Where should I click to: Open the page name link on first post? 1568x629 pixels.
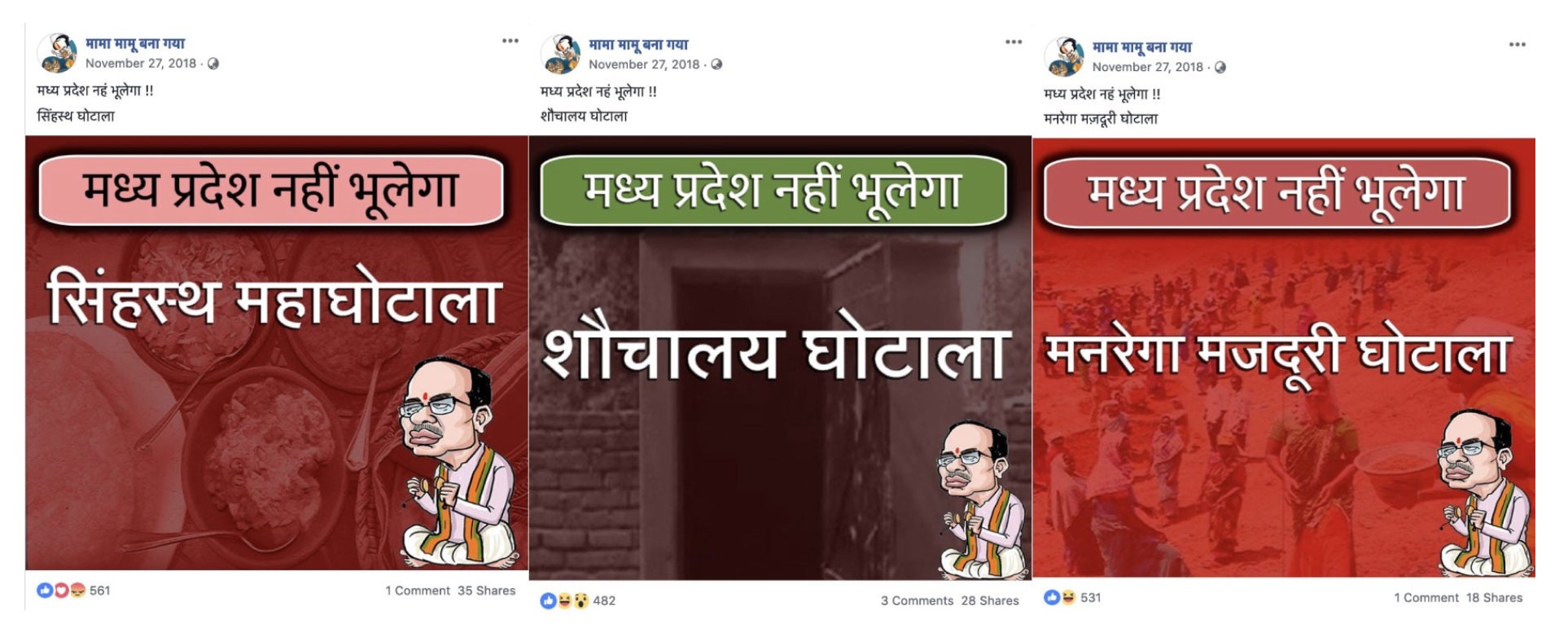[135, 44]
